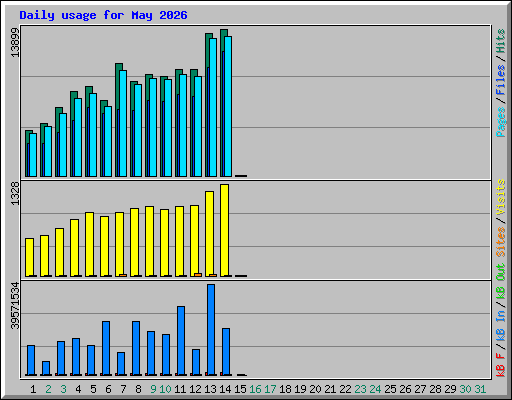Click green day label 16 on the x-axis

tap(255, 389)
